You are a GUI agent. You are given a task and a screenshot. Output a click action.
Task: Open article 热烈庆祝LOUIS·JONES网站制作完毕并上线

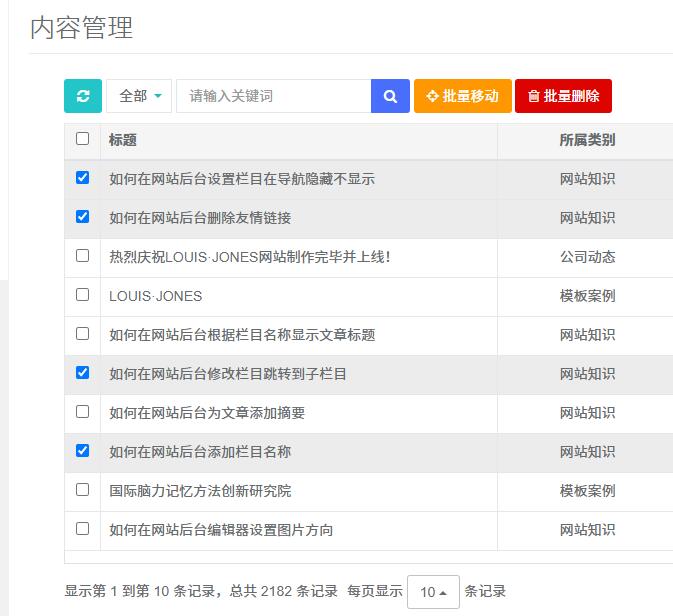(x=249, y=257)
